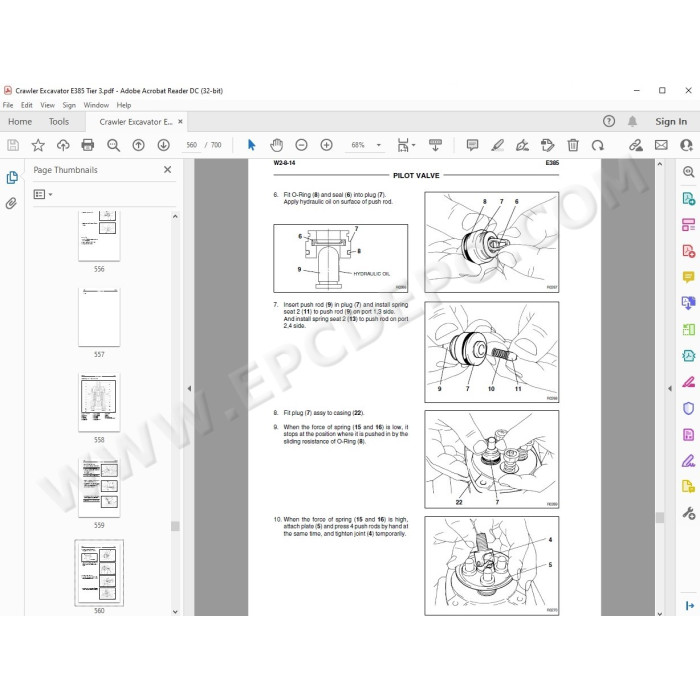Screen dimensions: 700x700
Task: Click the current page number field
Action: (x=192, y=145)
